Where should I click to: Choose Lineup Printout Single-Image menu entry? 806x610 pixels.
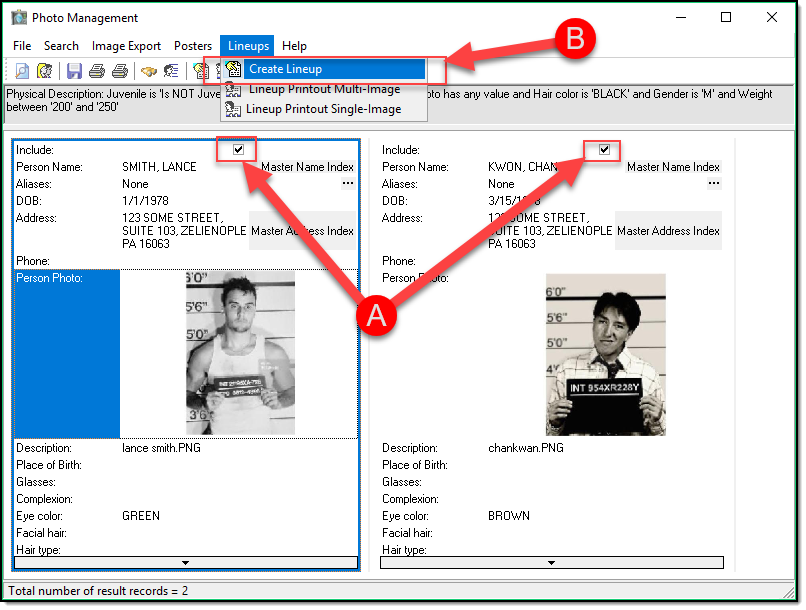point(324,109)
